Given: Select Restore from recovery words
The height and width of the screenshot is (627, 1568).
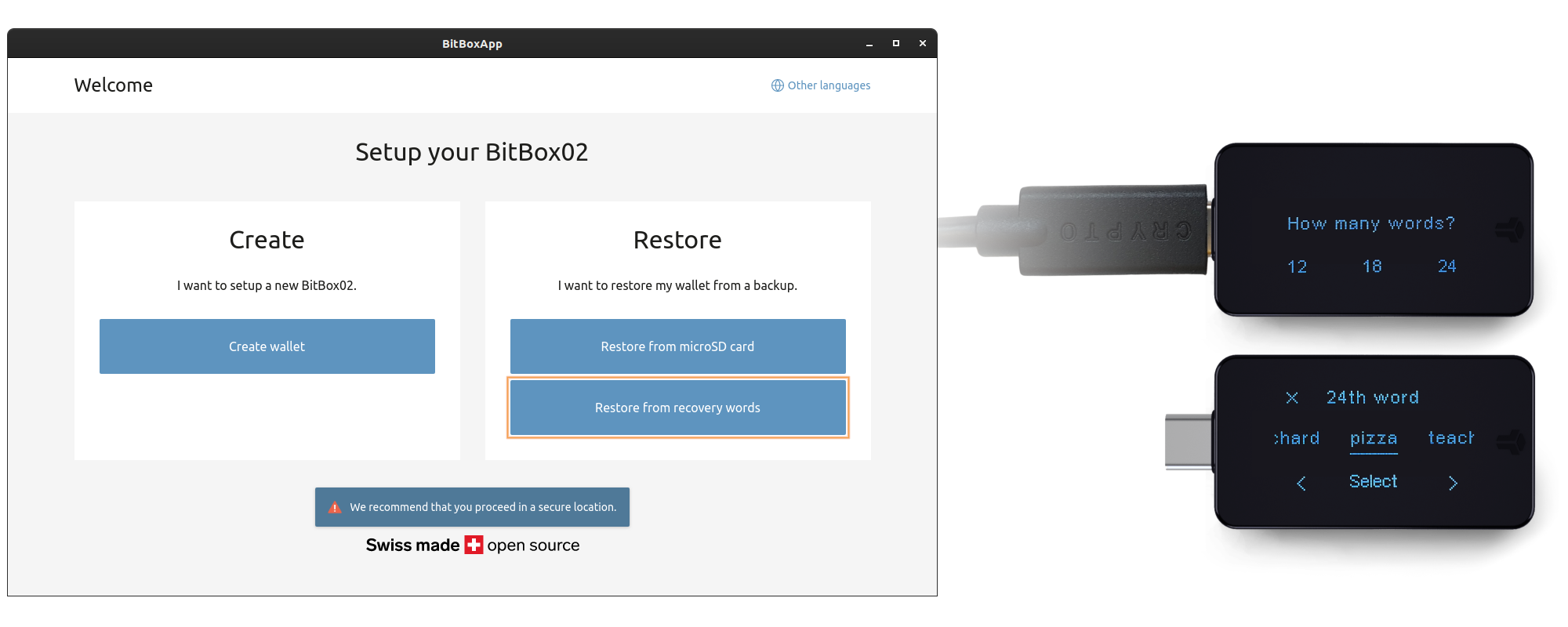Looking at the screenshot, I should [x=678, y=408].
